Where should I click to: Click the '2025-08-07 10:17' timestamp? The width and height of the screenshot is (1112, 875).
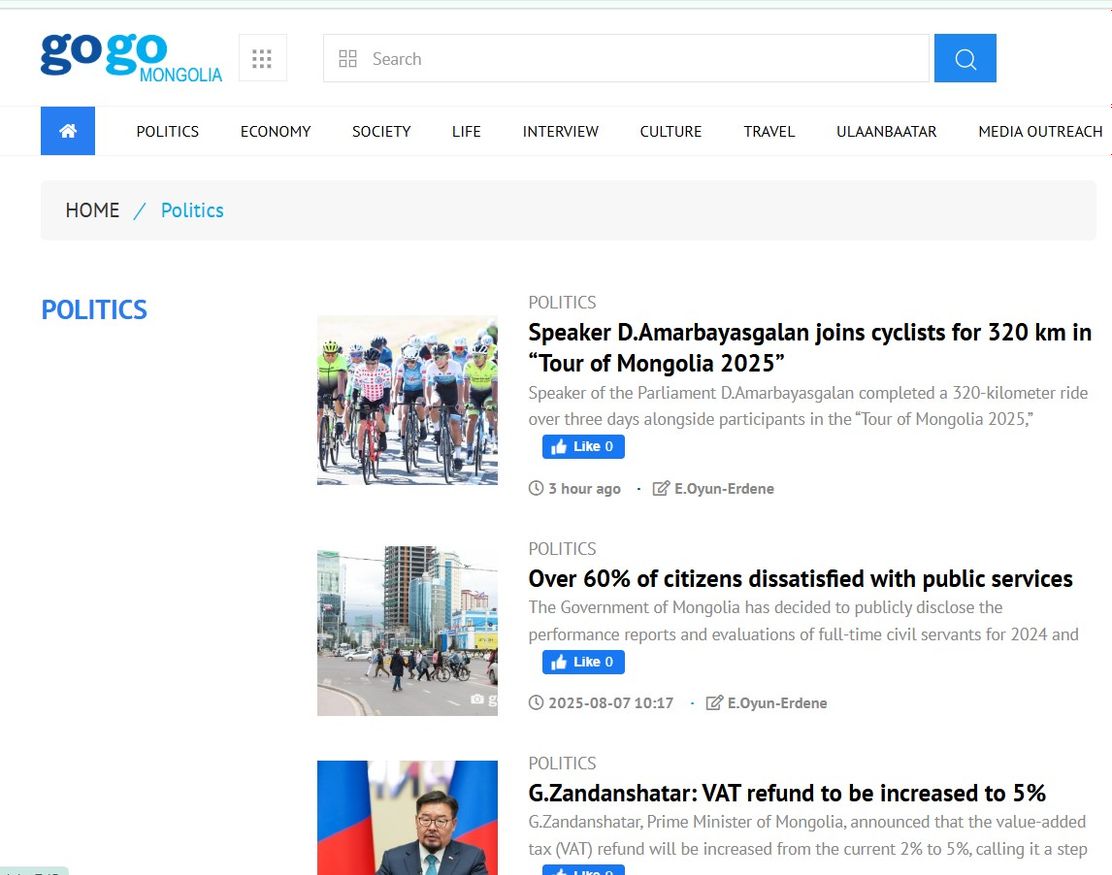pos(611,703)
